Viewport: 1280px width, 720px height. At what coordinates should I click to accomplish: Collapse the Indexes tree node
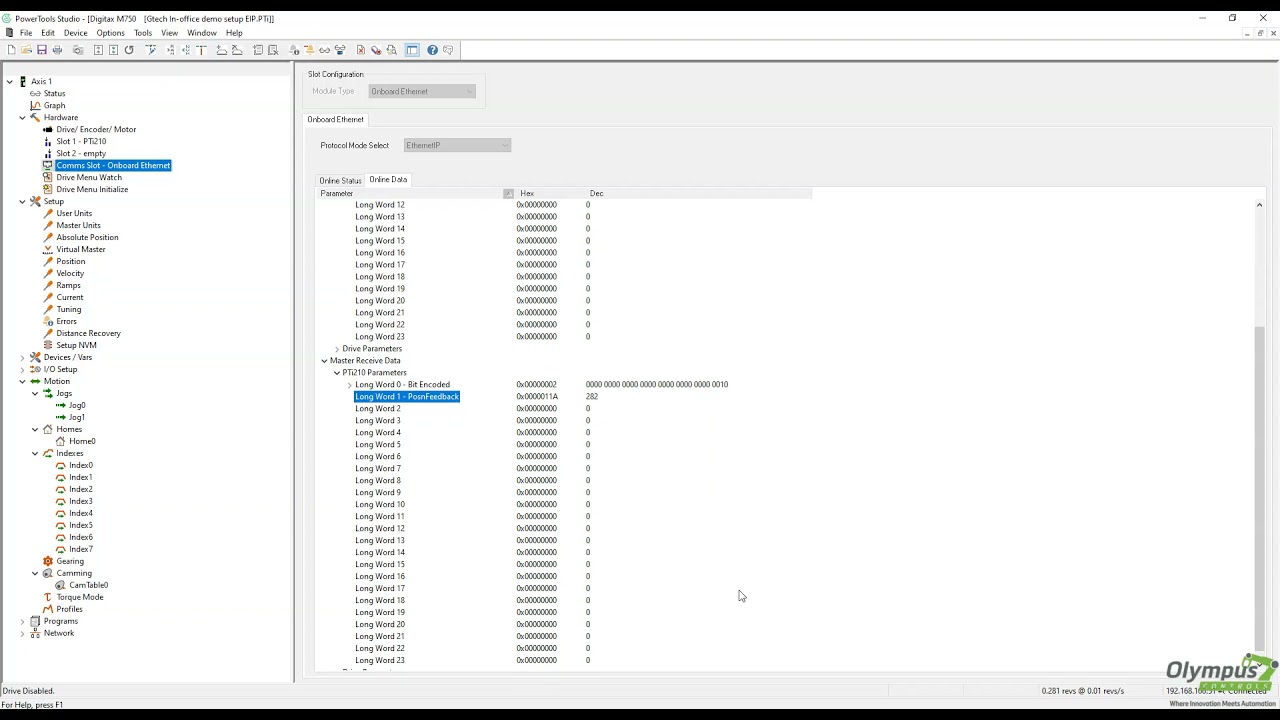point(35,454)
